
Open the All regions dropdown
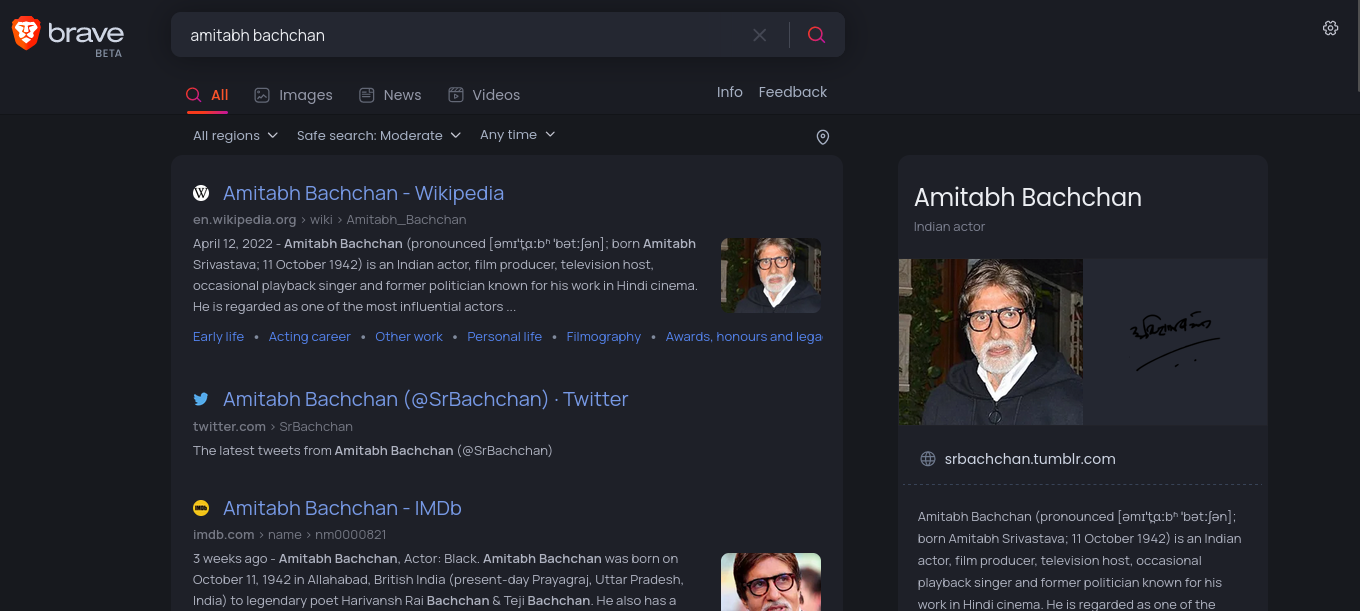(235, 136)
